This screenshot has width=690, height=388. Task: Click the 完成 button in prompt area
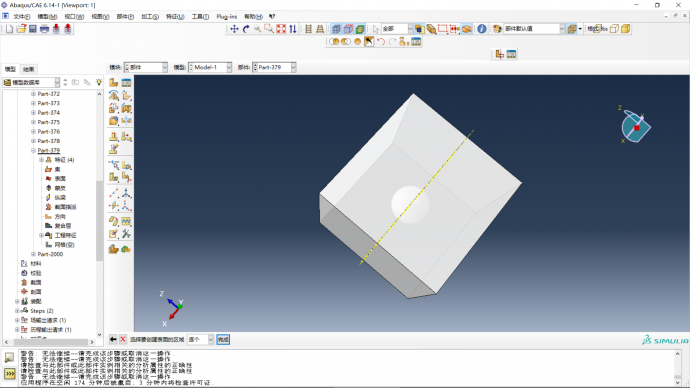[x=223, y=340]
